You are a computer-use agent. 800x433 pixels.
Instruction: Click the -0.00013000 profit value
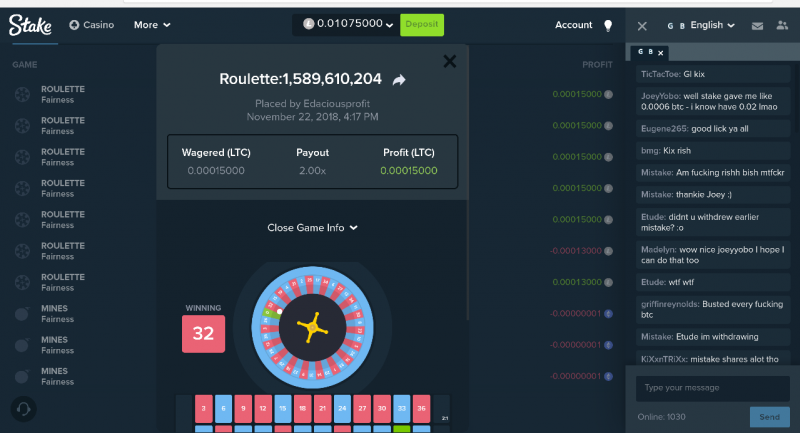tap(576, 251)
